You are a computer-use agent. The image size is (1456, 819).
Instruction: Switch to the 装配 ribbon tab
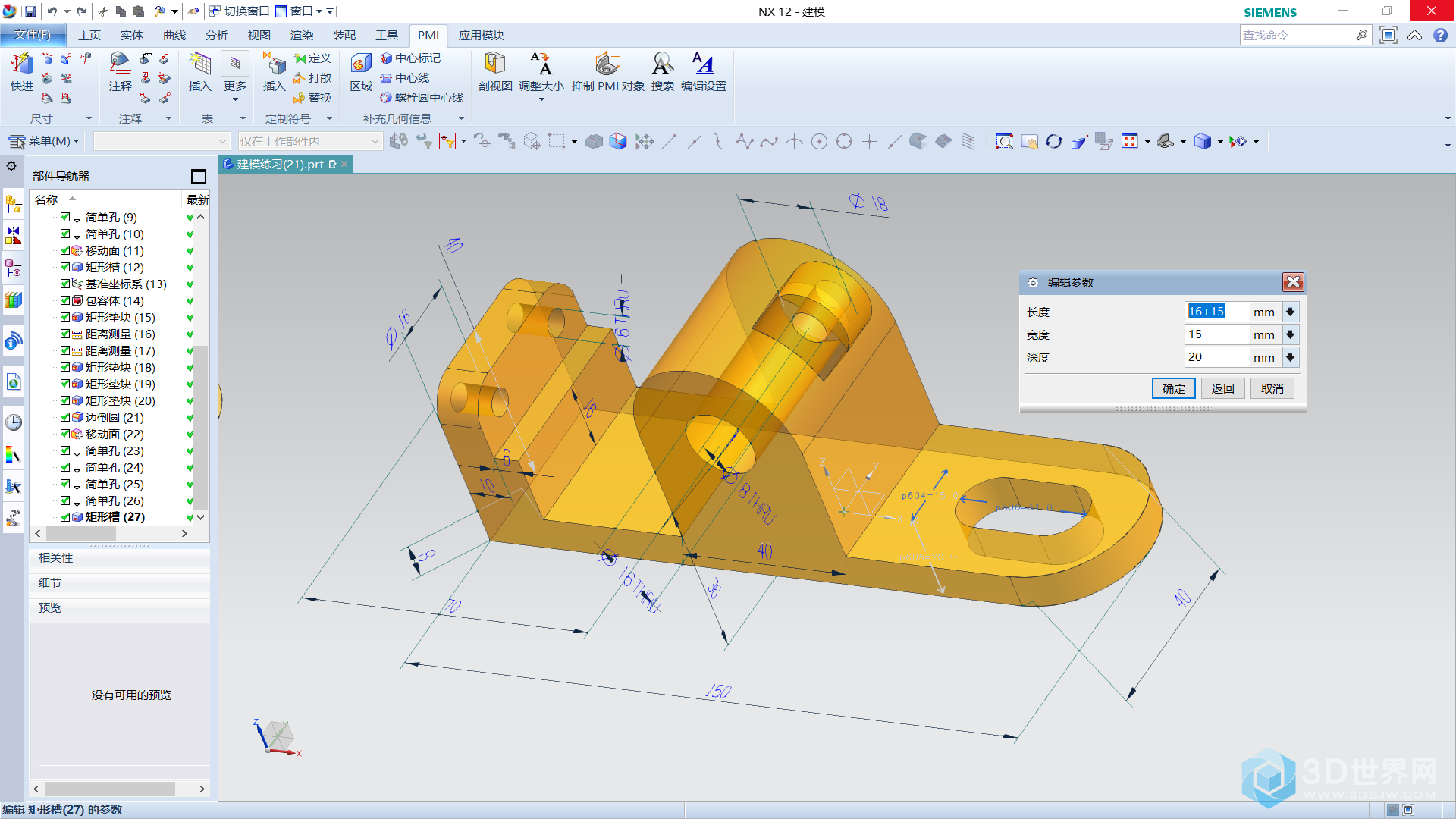(344, 35)
